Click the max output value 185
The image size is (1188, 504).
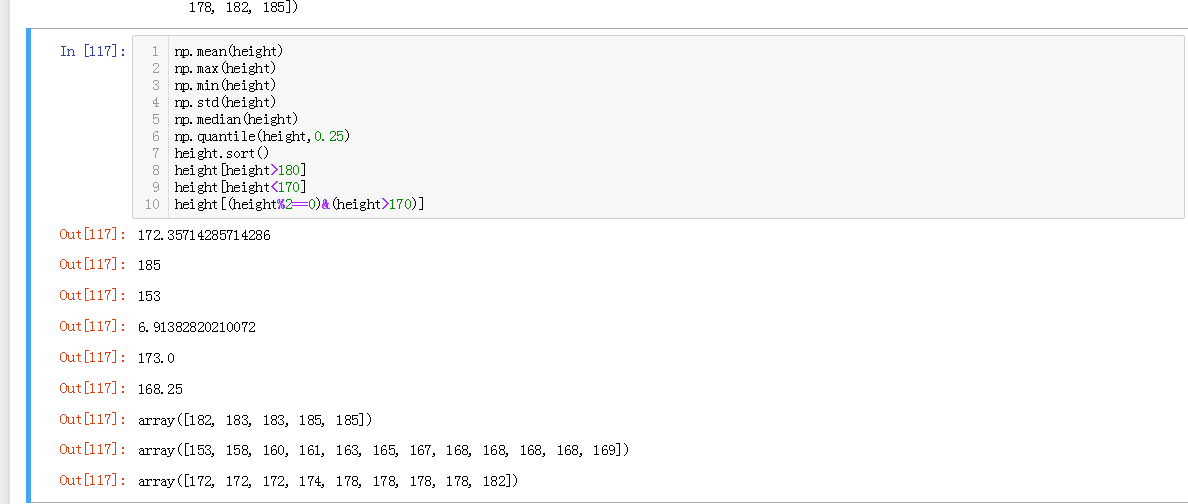(x=149, y=266)
